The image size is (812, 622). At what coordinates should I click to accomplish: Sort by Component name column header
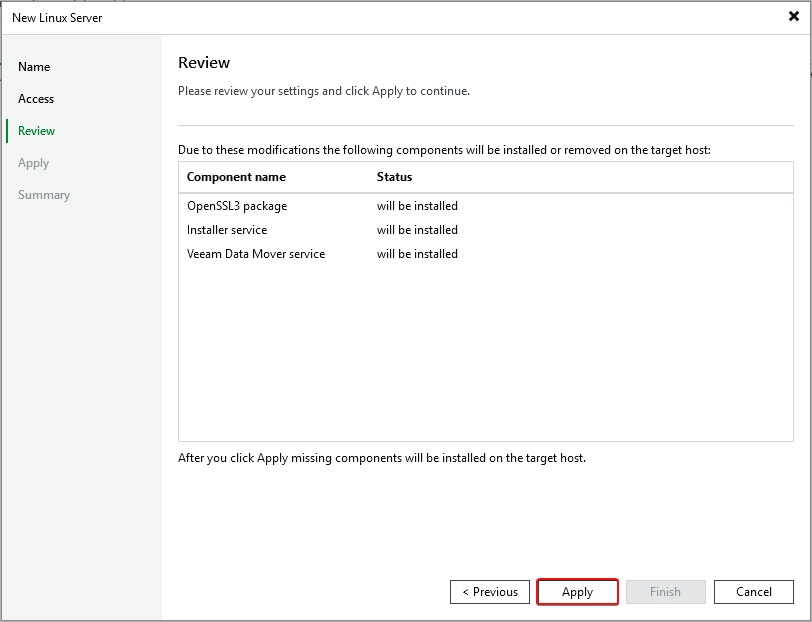coord(236,177)
